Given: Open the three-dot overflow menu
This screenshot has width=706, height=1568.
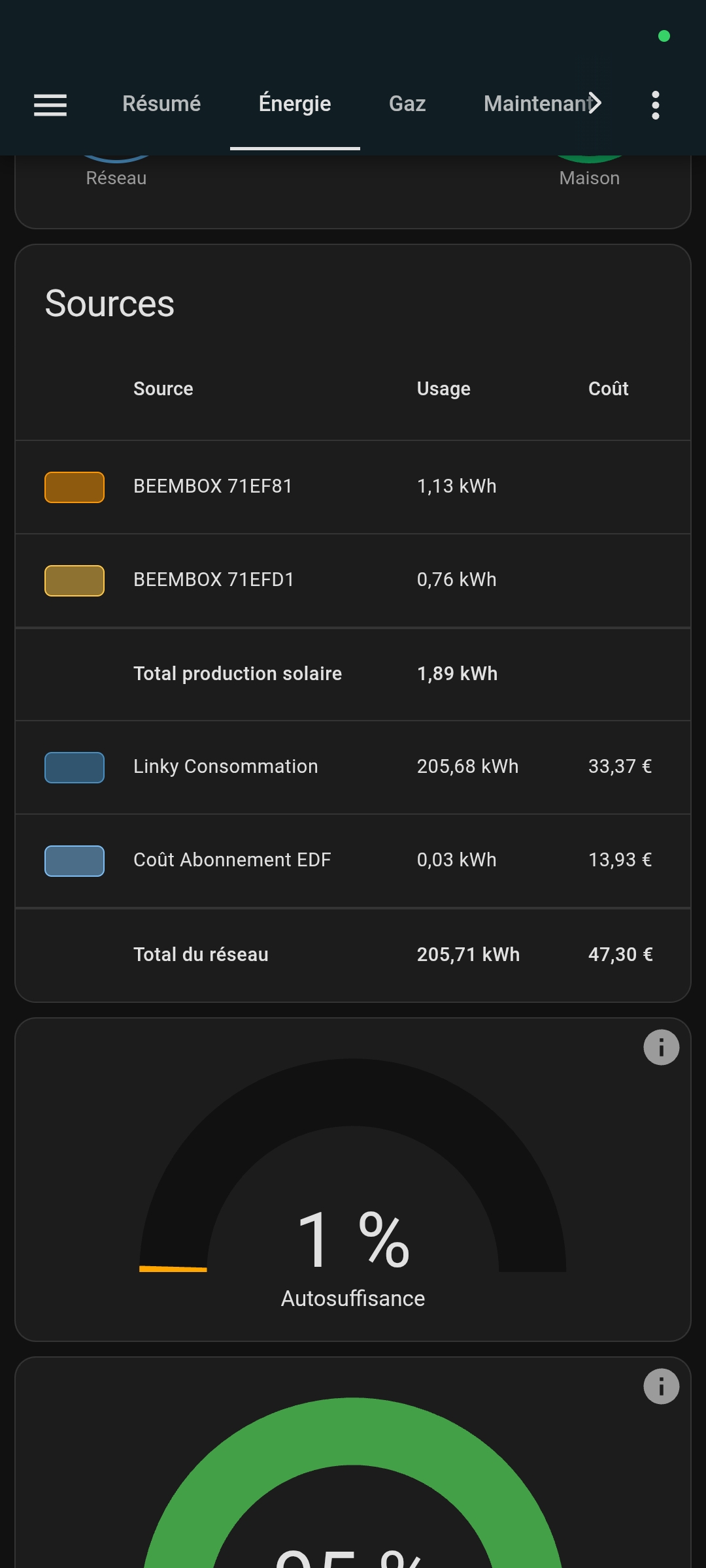Looking at the screenshot, I should click(655, 105).
